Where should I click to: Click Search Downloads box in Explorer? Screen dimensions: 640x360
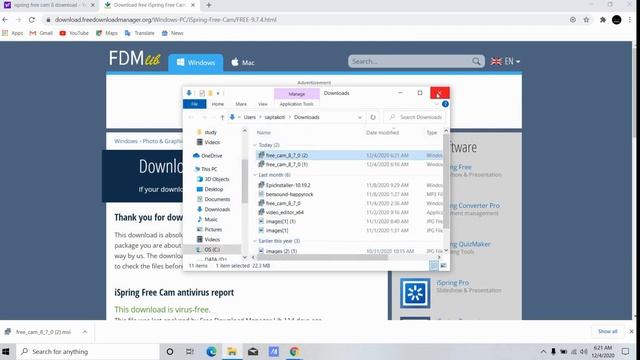click(x=415, y=117)
